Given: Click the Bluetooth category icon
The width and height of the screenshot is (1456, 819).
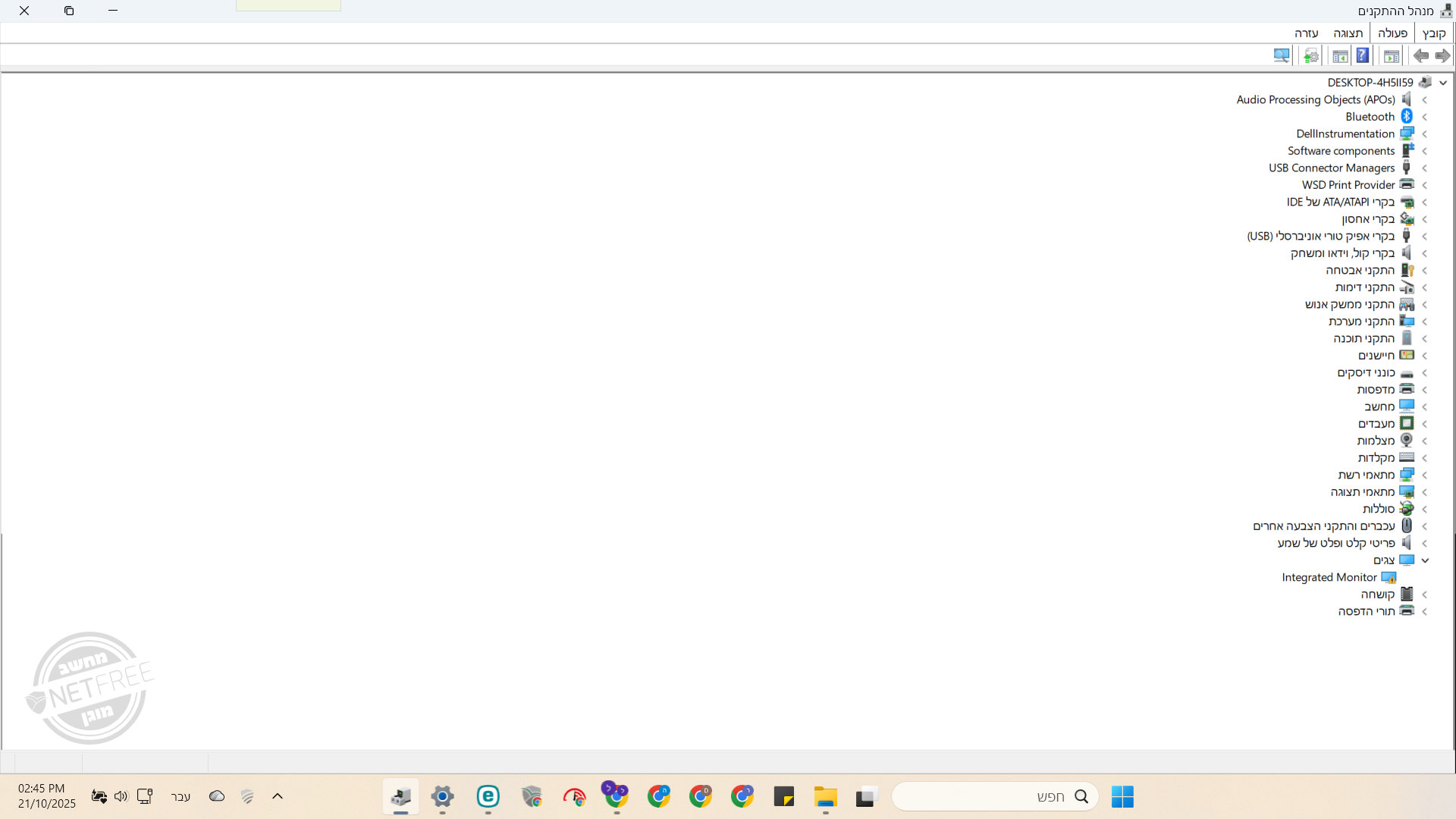Looking at the screenshot, I should click(1407, 117).
